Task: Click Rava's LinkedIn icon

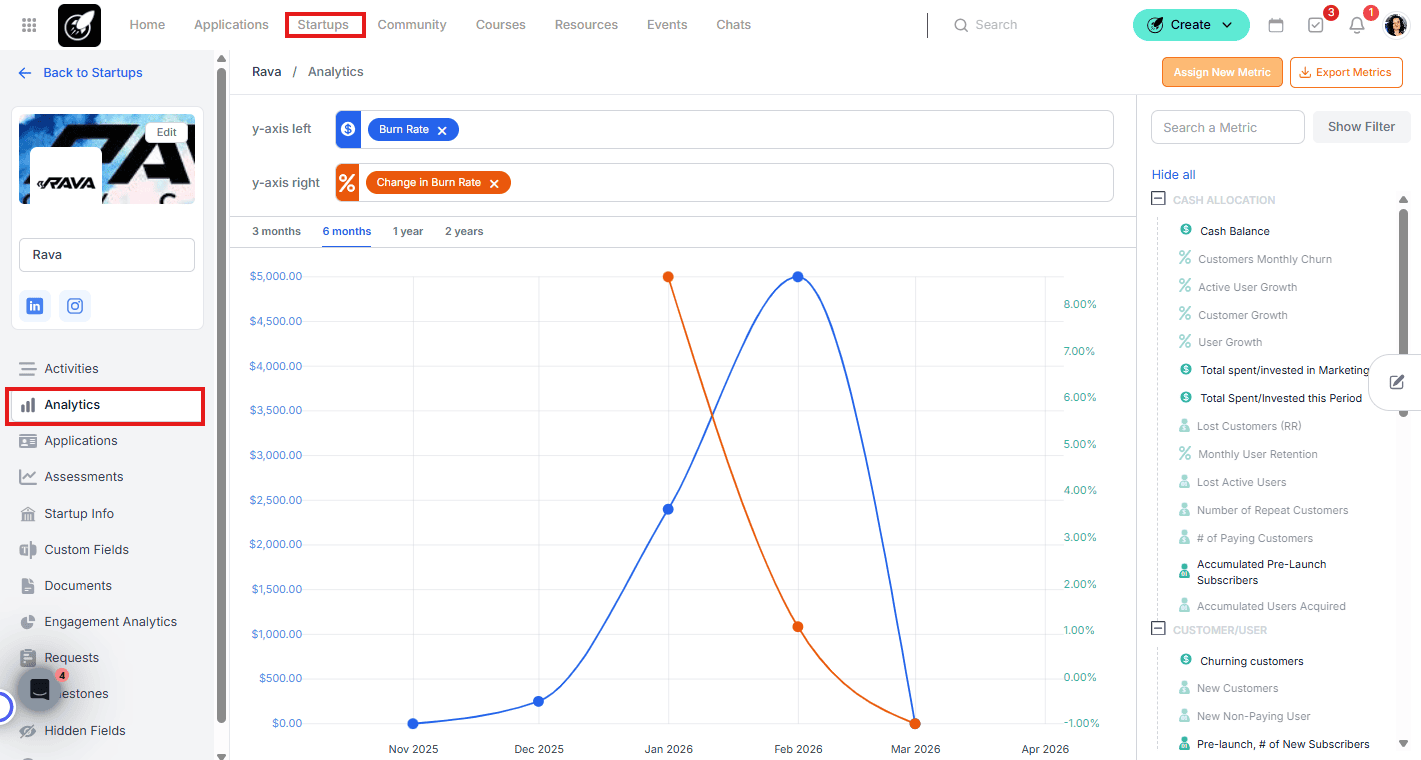Action: coord(34,305)
